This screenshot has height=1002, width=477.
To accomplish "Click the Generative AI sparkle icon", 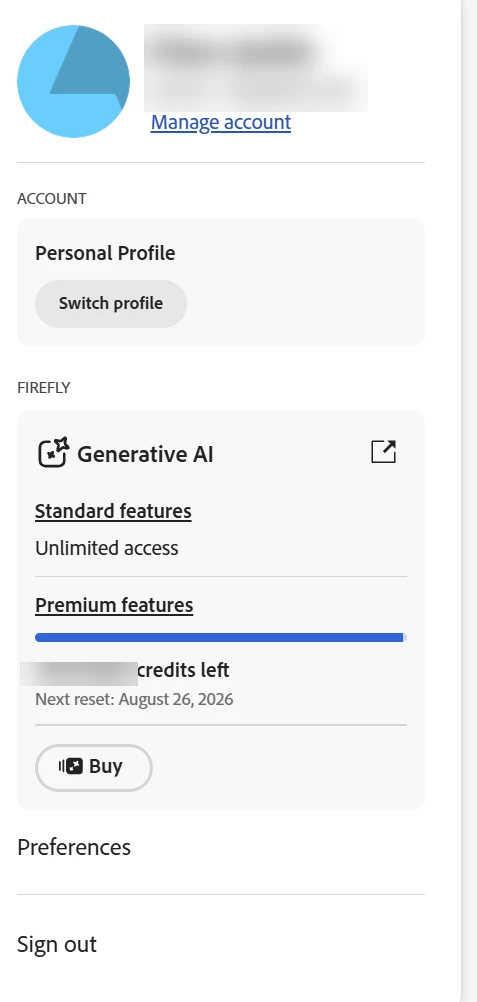I will point(53,453).
